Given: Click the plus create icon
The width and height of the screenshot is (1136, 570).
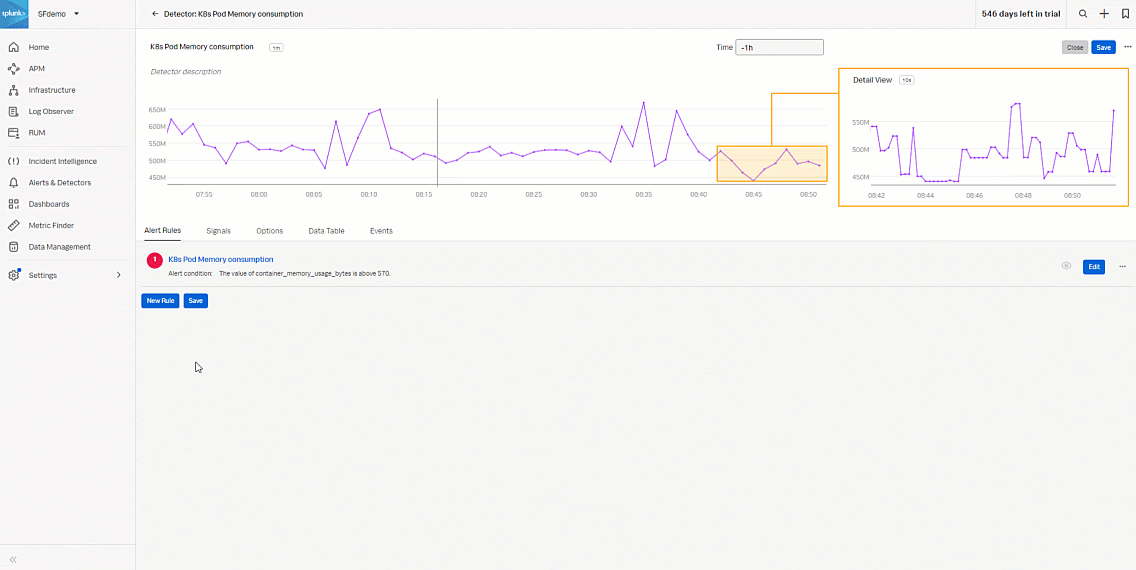Looking at the screenshot, I should (1104, 14).
